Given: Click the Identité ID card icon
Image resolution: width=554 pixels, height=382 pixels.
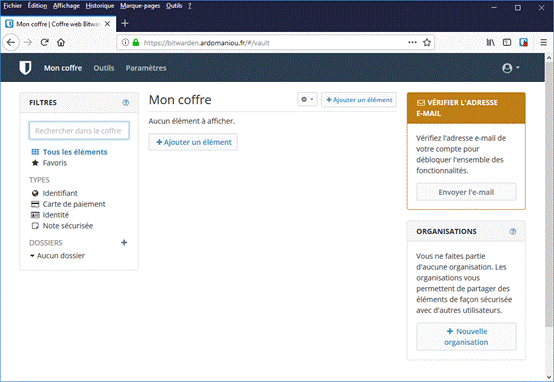Looking at the screenshot, I should tap(35, 215).
